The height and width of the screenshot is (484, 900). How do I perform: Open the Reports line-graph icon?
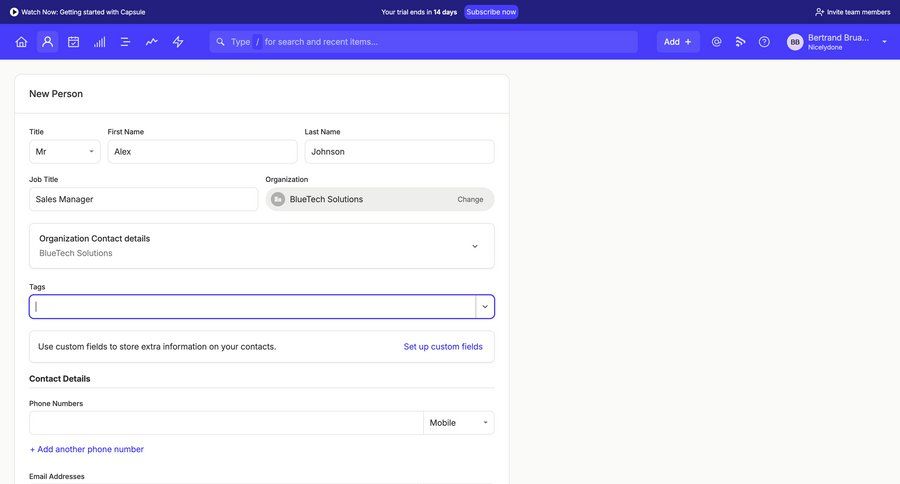coord(151,42)
